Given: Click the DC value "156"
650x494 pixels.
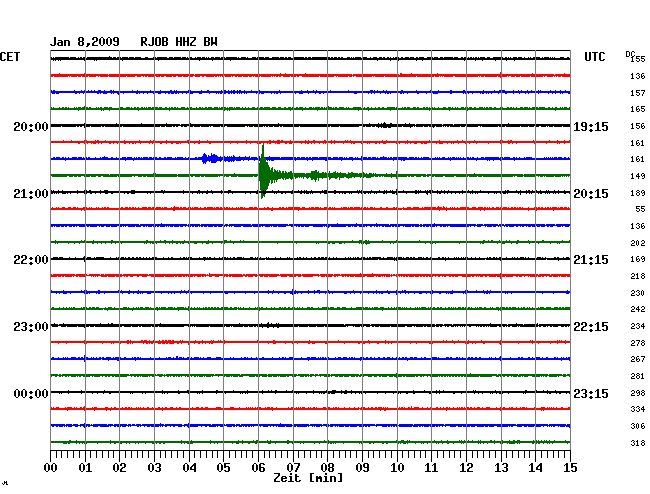Looking at the screenshot, I should point(638,126).
